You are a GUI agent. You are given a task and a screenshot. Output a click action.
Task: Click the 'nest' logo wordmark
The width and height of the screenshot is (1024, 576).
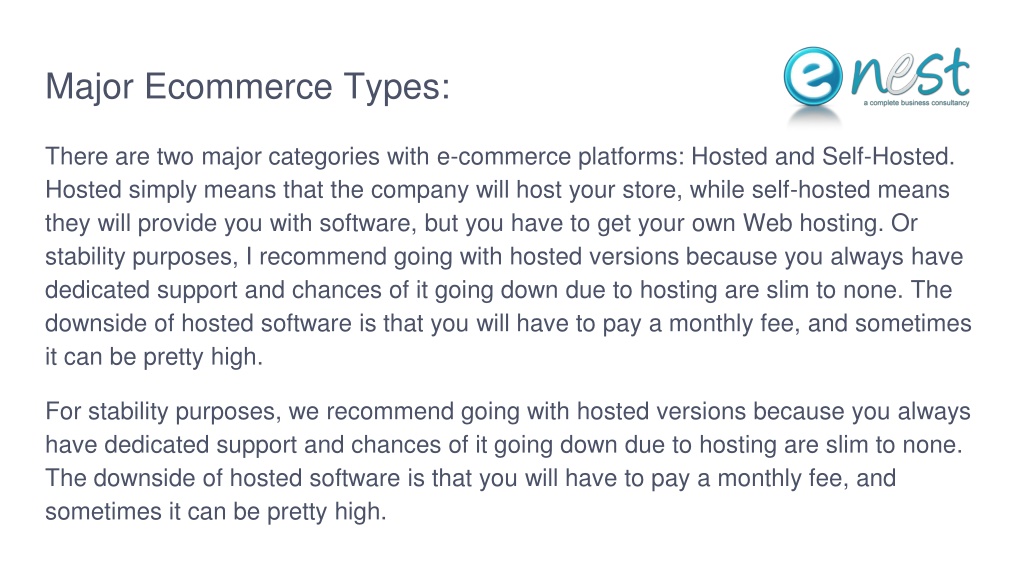pyautogui.click(x=910, y=73)
